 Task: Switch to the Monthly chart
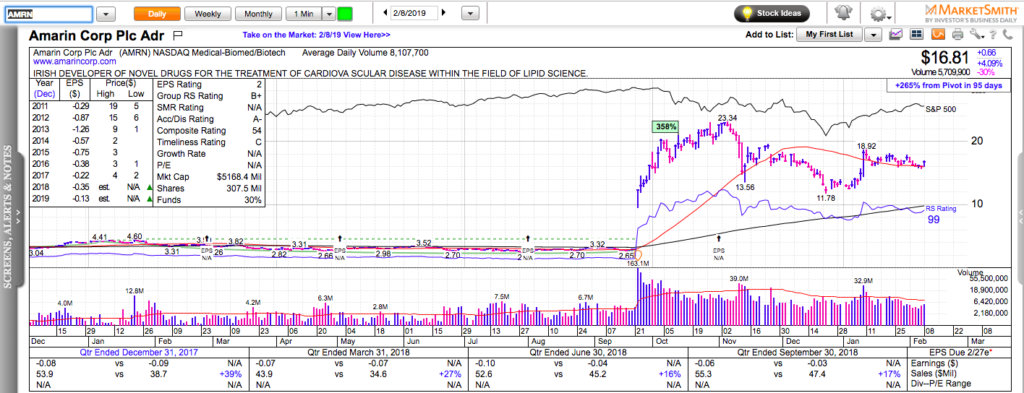point(259,13)
